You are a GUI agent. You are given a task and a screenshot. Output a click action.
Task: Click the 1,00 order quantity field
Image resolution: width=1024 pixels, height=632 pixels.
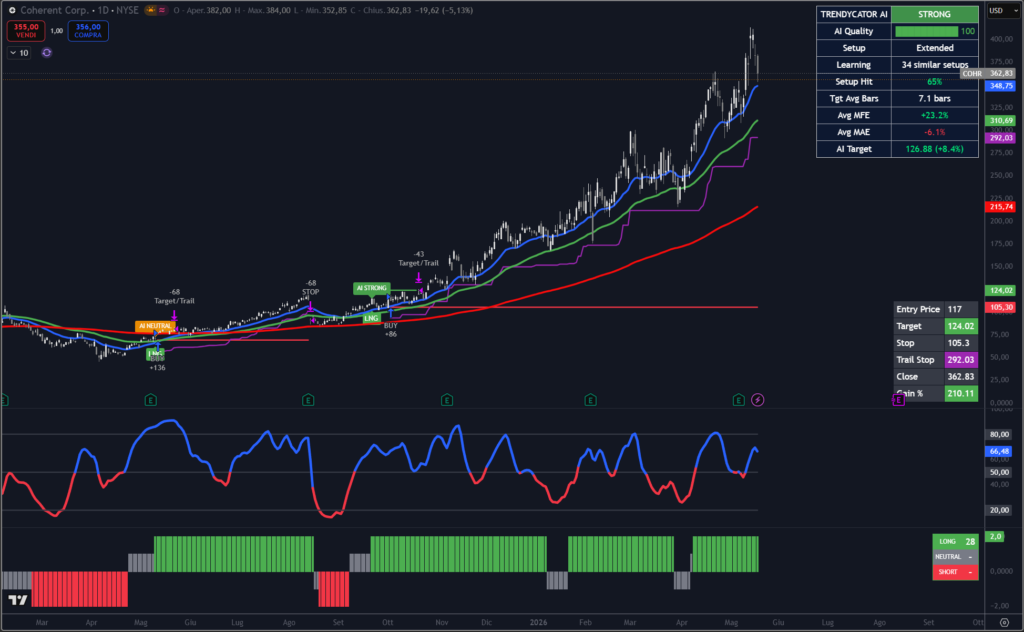tap(57, 31)
